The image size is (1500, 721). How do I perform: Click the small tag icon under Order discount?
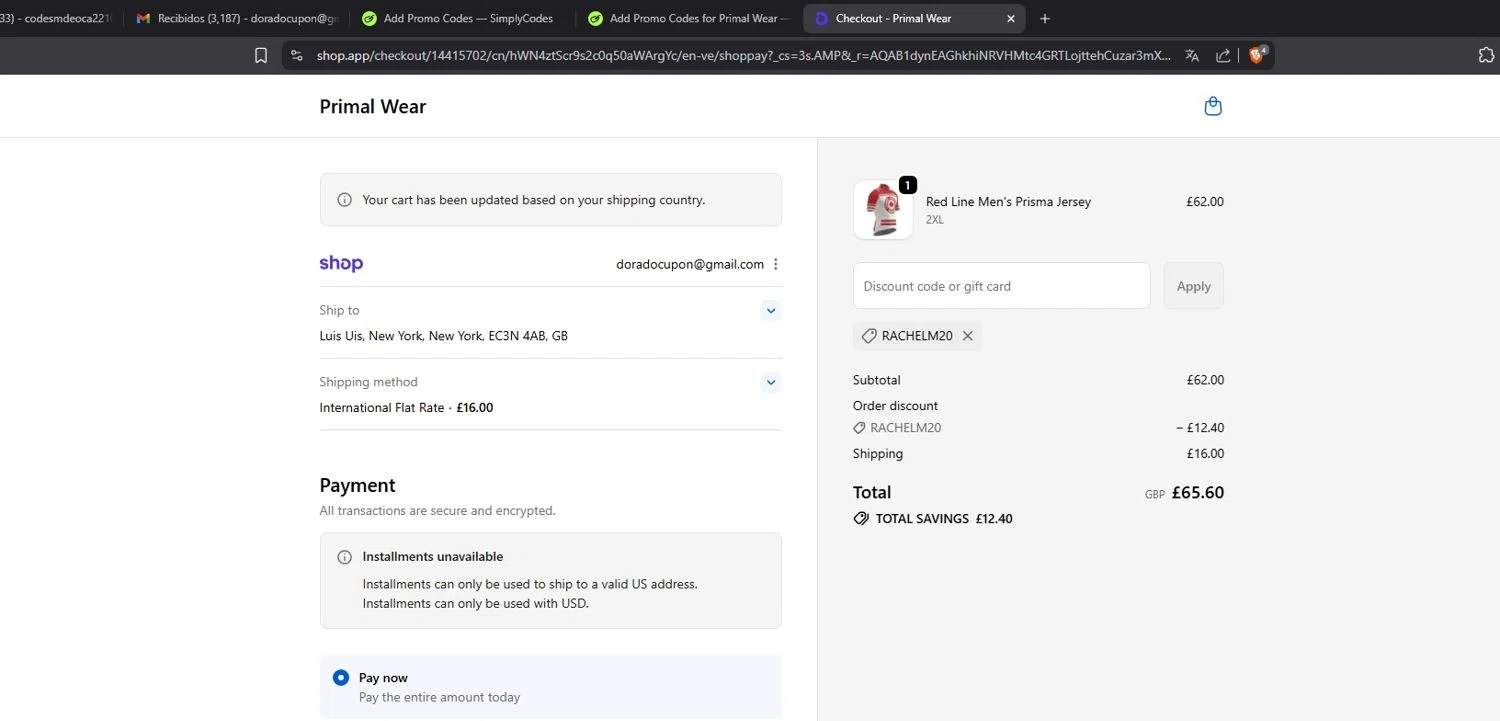[859, 428]
